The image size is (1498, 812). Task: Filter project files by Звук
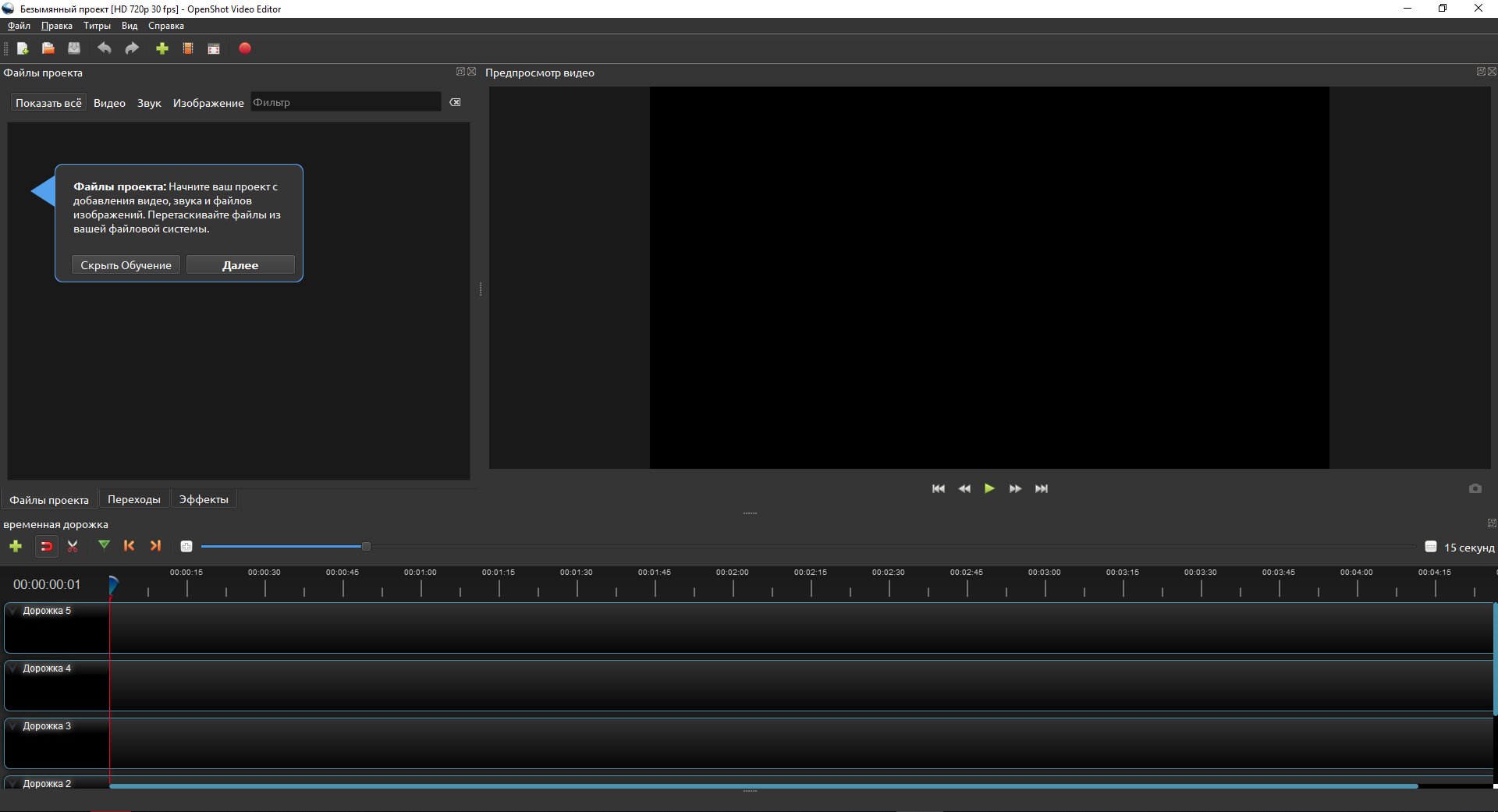tap(149, 103)
